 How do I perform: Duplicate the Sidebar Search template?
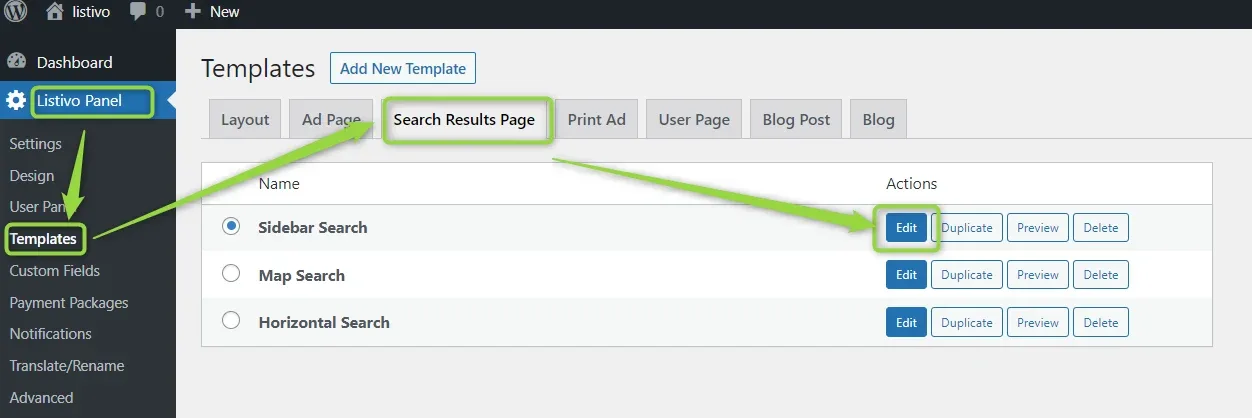967,227
